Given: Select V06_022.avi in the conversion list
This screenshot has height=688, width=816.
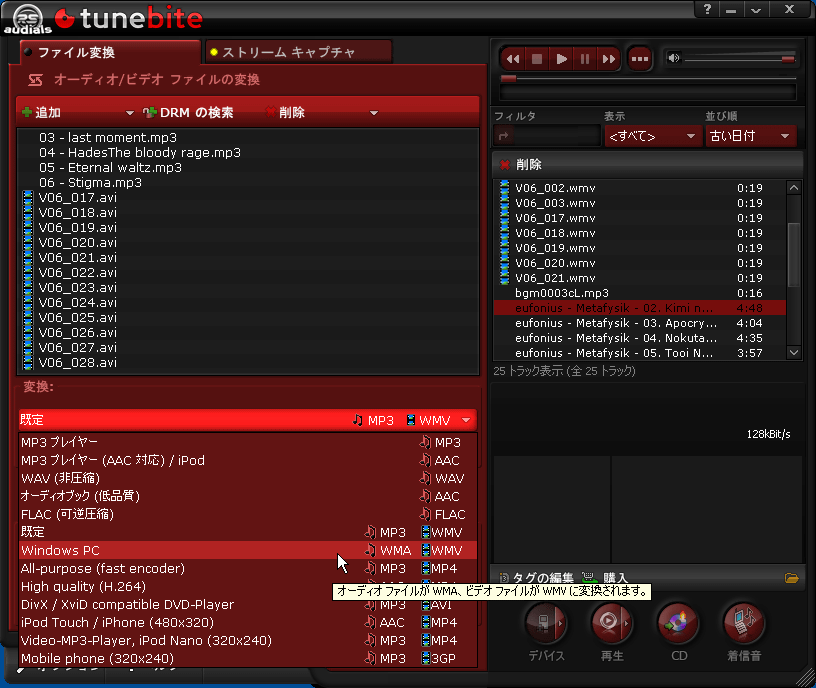Looking at the screenshot, I should click(x=248, y=273).
